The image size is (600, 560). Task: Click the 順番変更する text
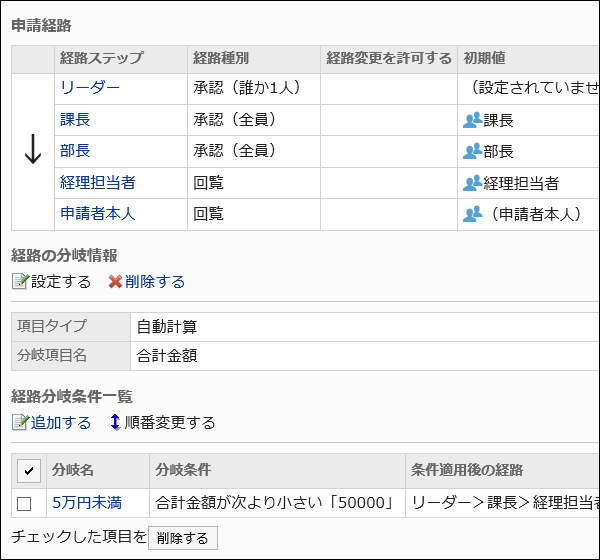170,423
